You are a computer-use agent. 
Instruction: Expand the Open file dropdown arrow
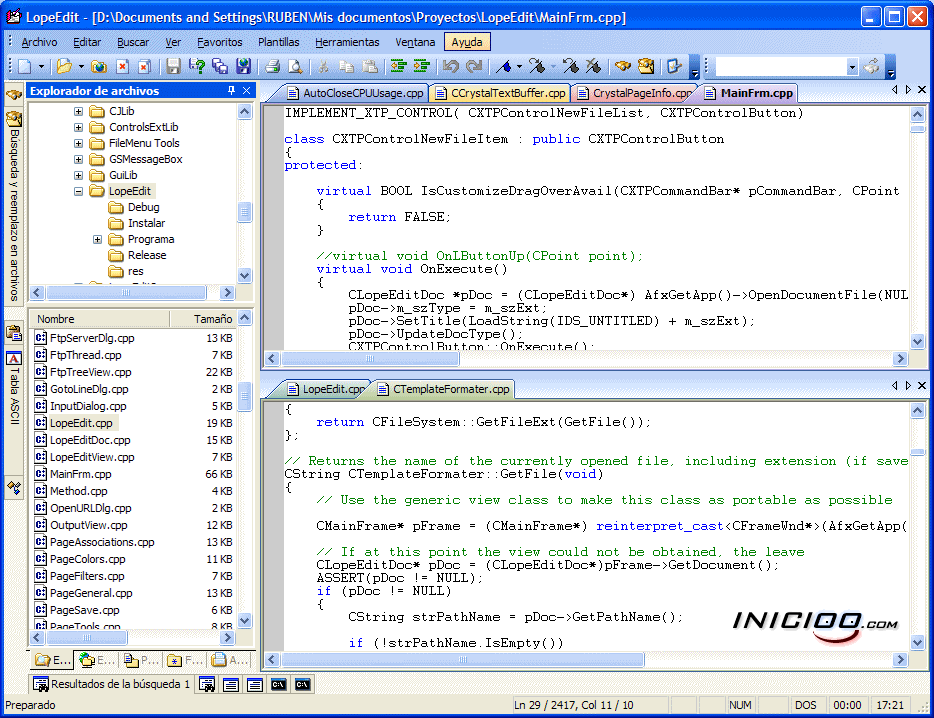pos(81,66)
